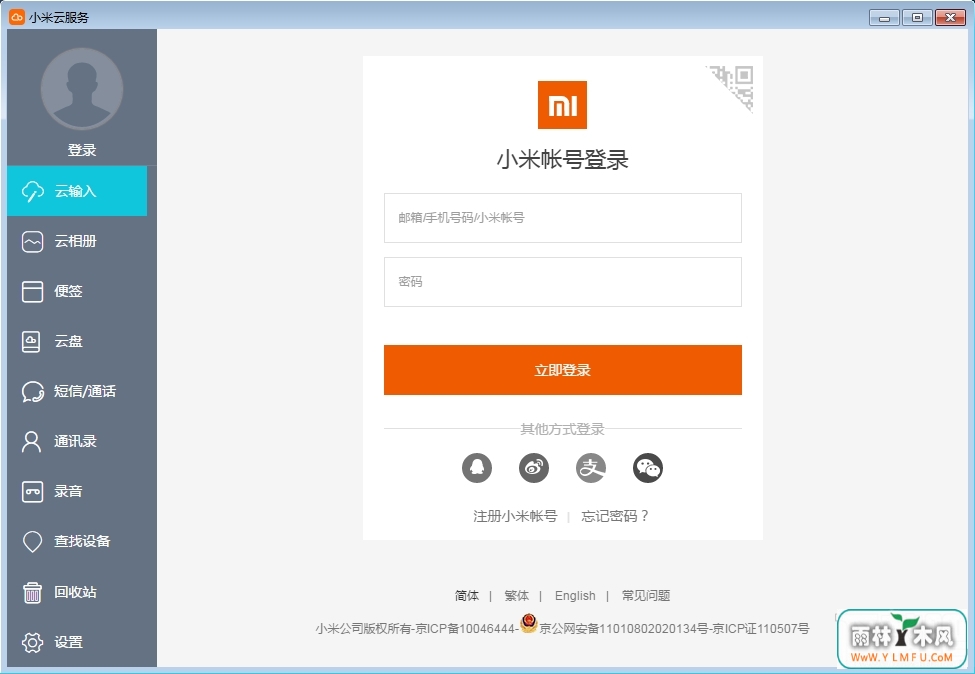Click the user avatar placeholder
Image resolution: width=975 pixels, height=674 pixels.
(82, 89)
